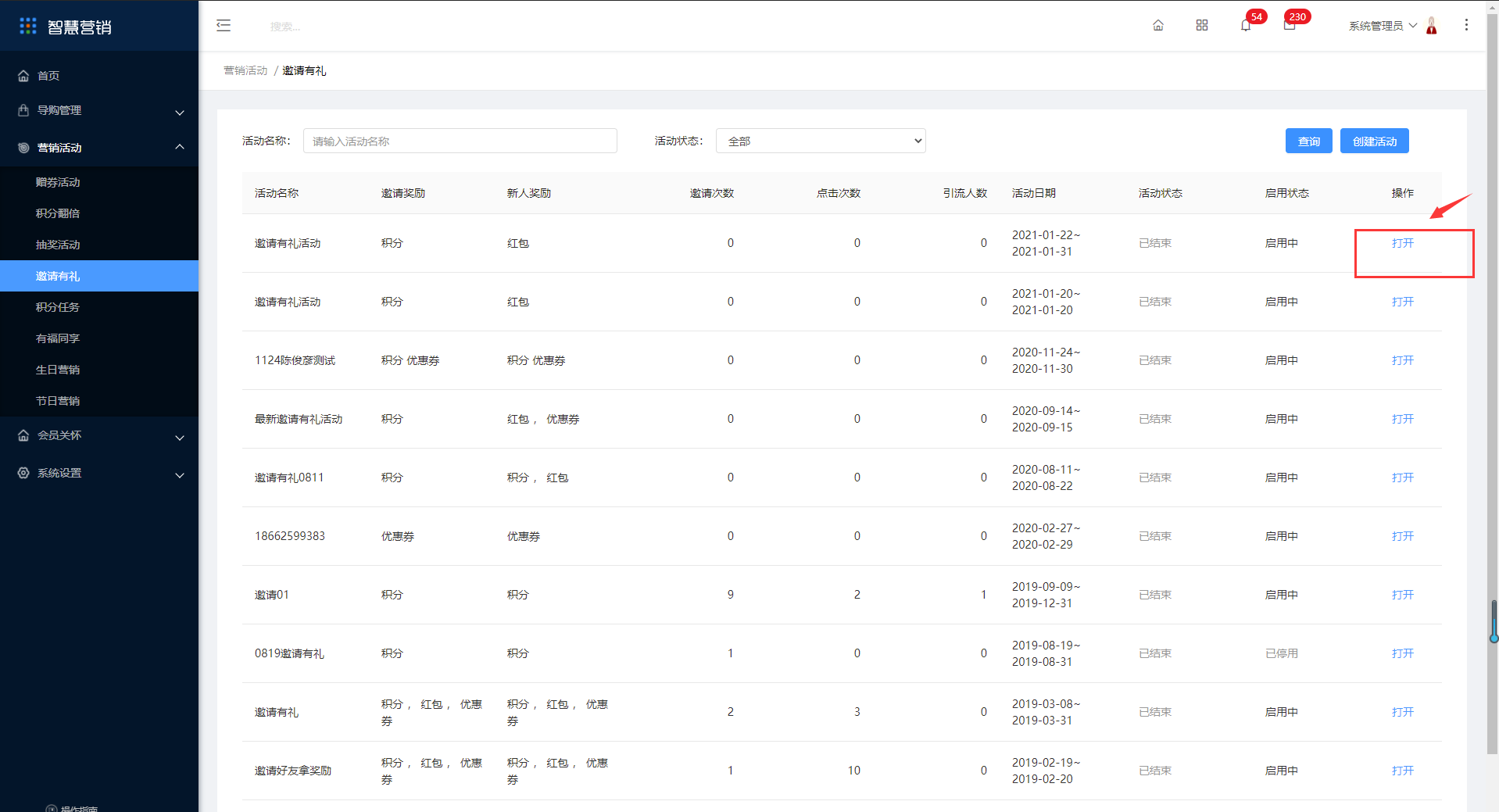Collapse the 营销活动 menu chevron

180,147
